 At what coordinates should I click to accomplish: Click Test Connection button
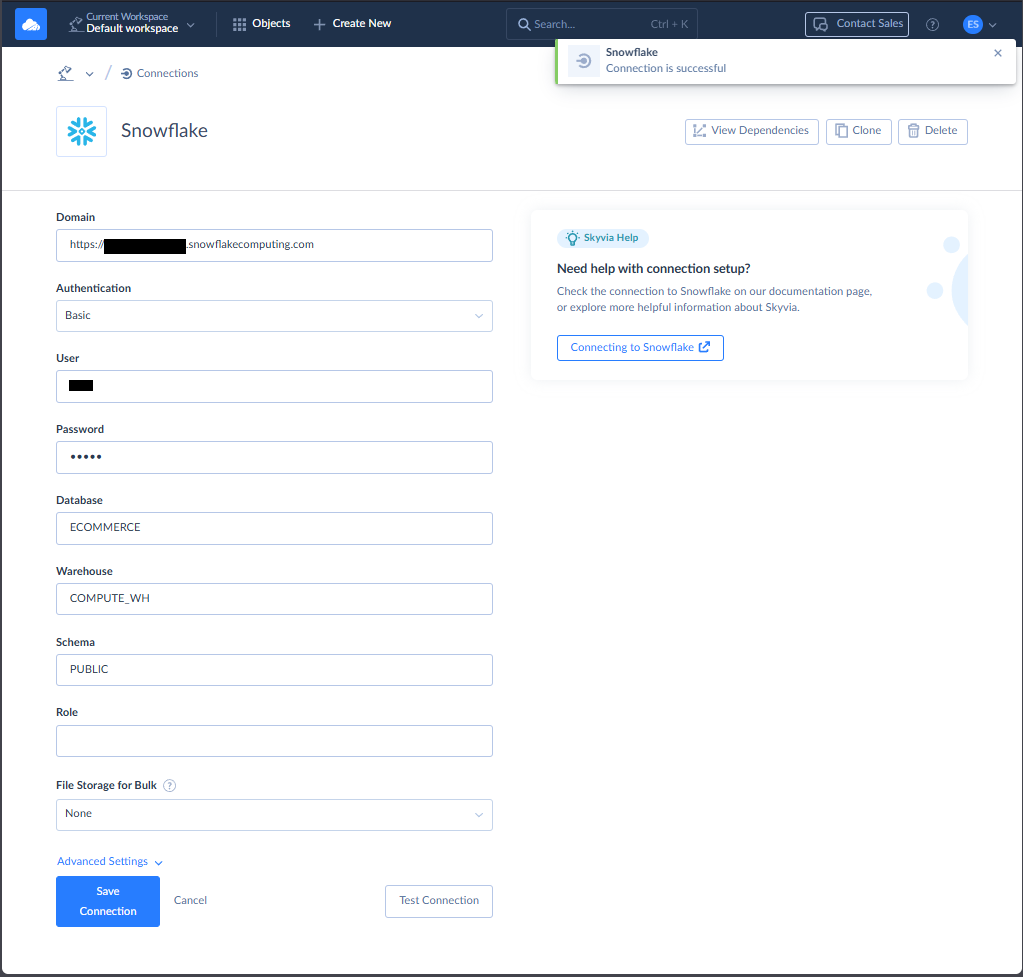438,901
